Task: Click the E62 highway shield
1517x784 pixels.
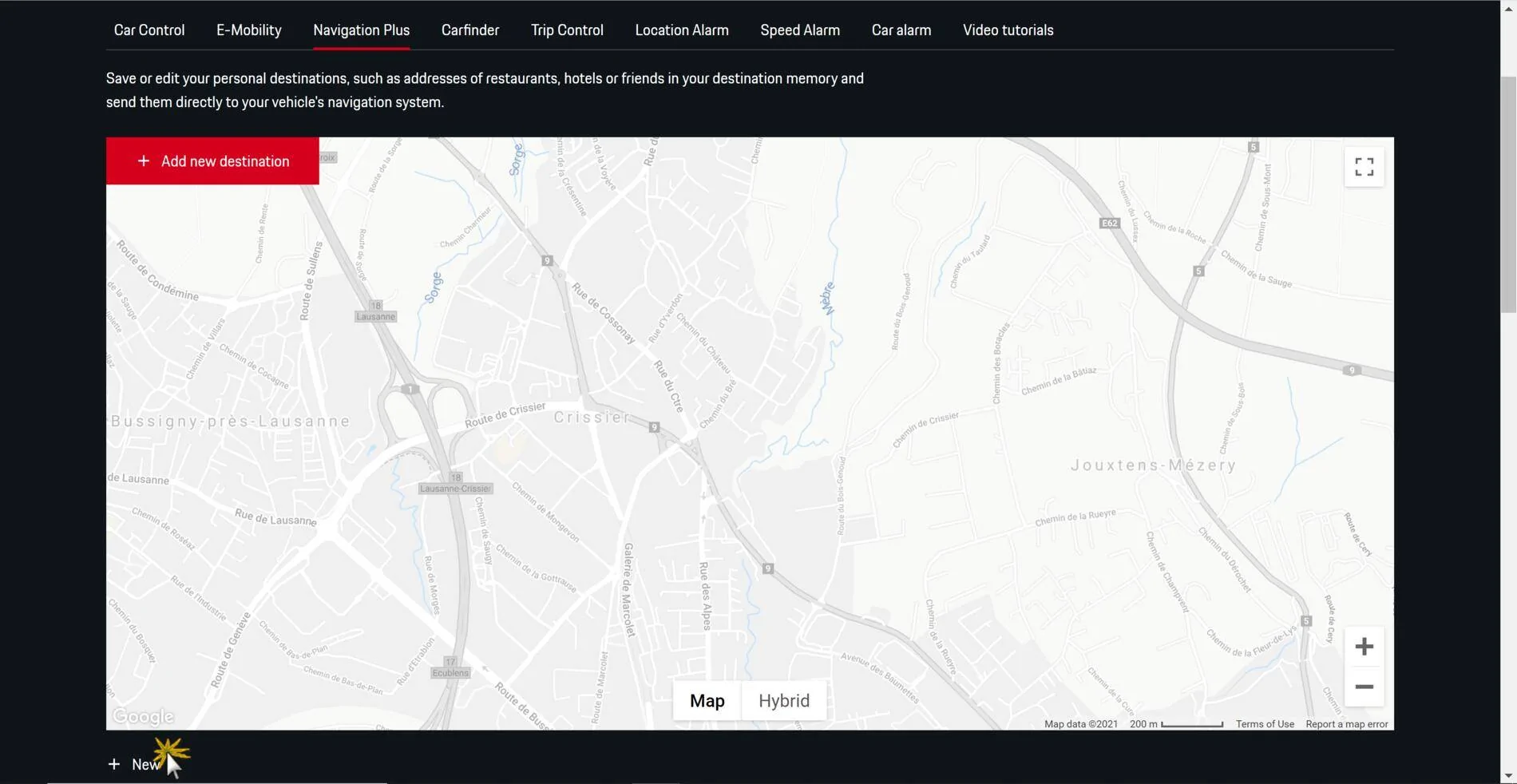Action: [1110, 224]
